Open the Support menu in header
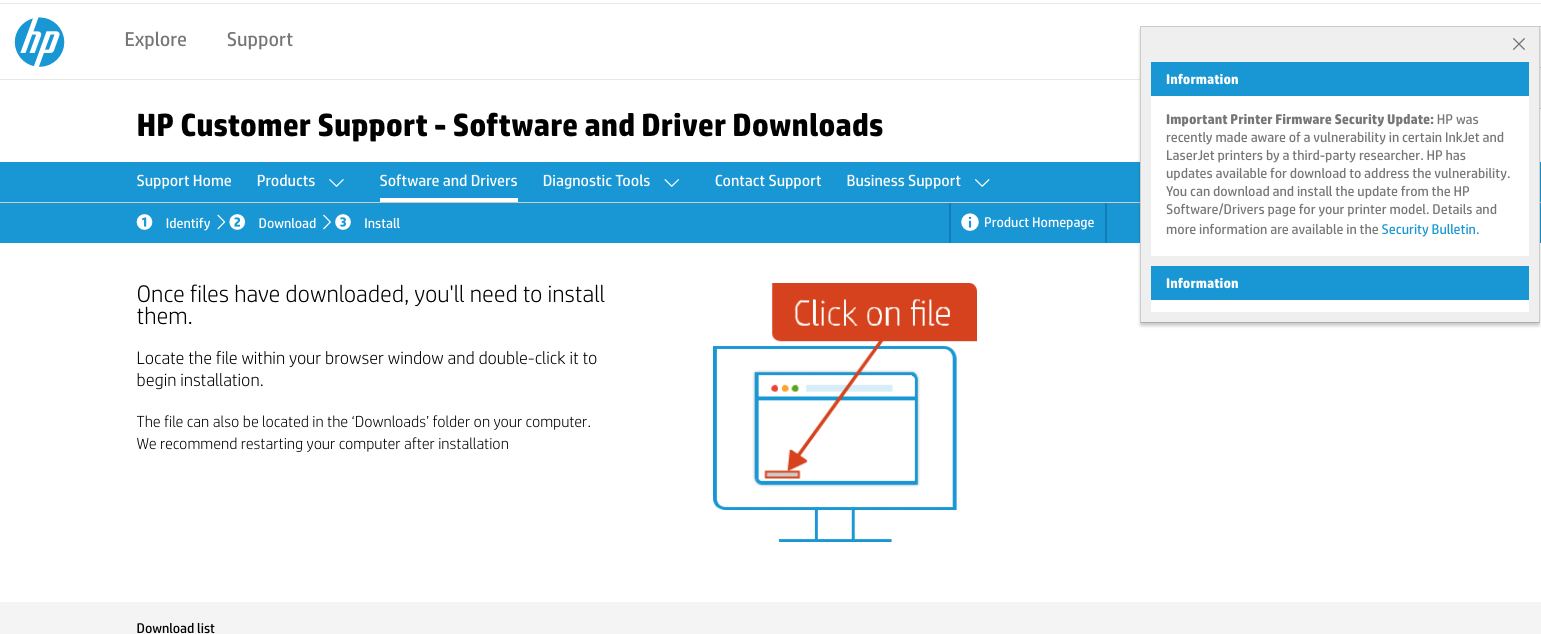 pos(259,40)
